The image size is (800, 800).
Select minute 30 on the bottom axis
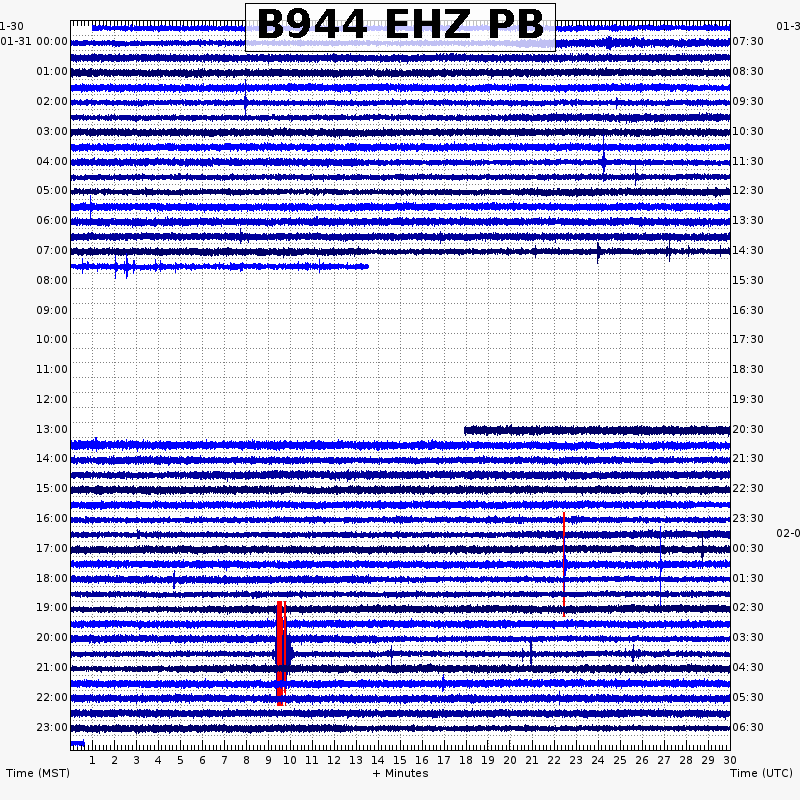(730, 760)
